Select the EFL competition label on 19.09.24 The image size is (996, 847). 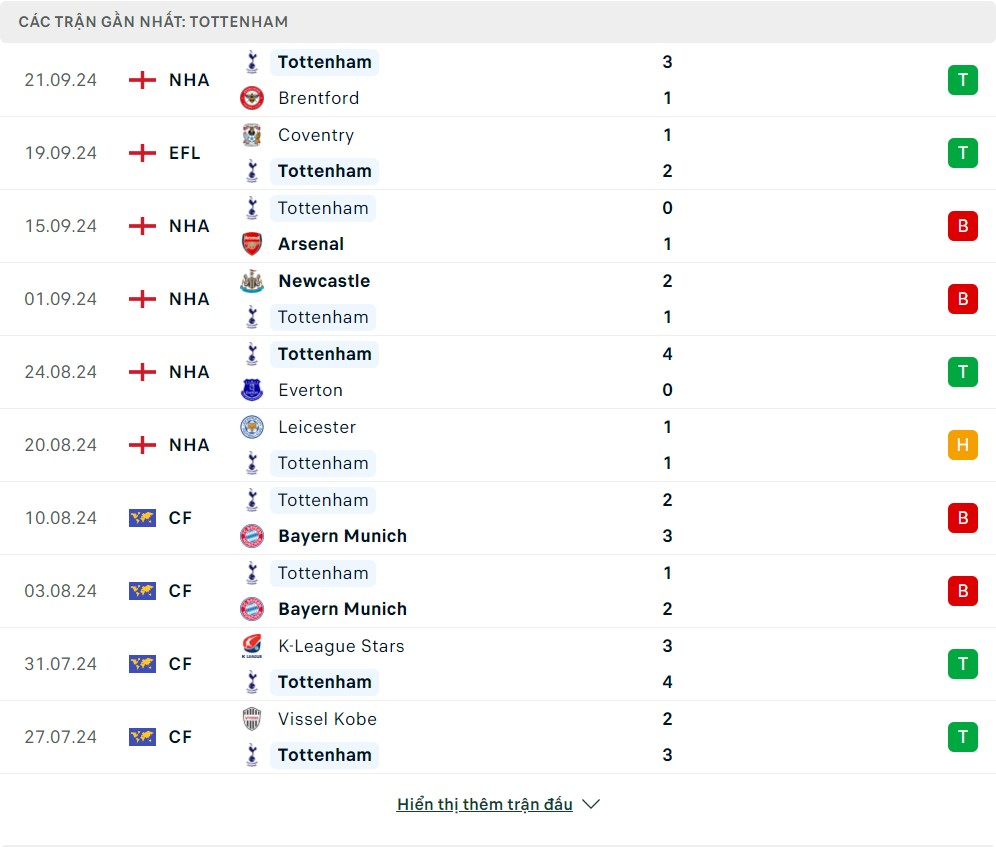tap(184, 153)
